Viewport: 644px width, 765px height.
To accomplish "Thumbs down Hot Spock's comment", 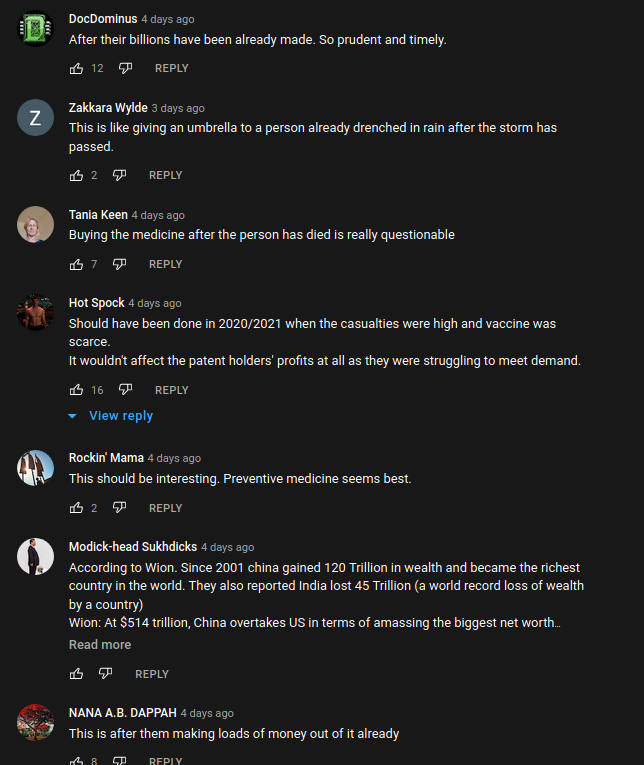I will [x=125, y=390].
